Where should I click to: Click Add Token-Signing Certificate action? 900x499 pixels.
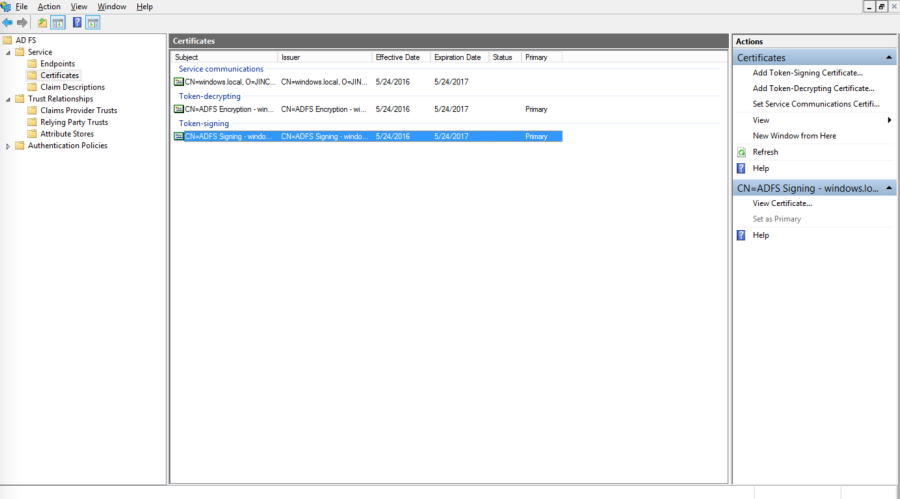pyautogui.click(x=807, y=73)
